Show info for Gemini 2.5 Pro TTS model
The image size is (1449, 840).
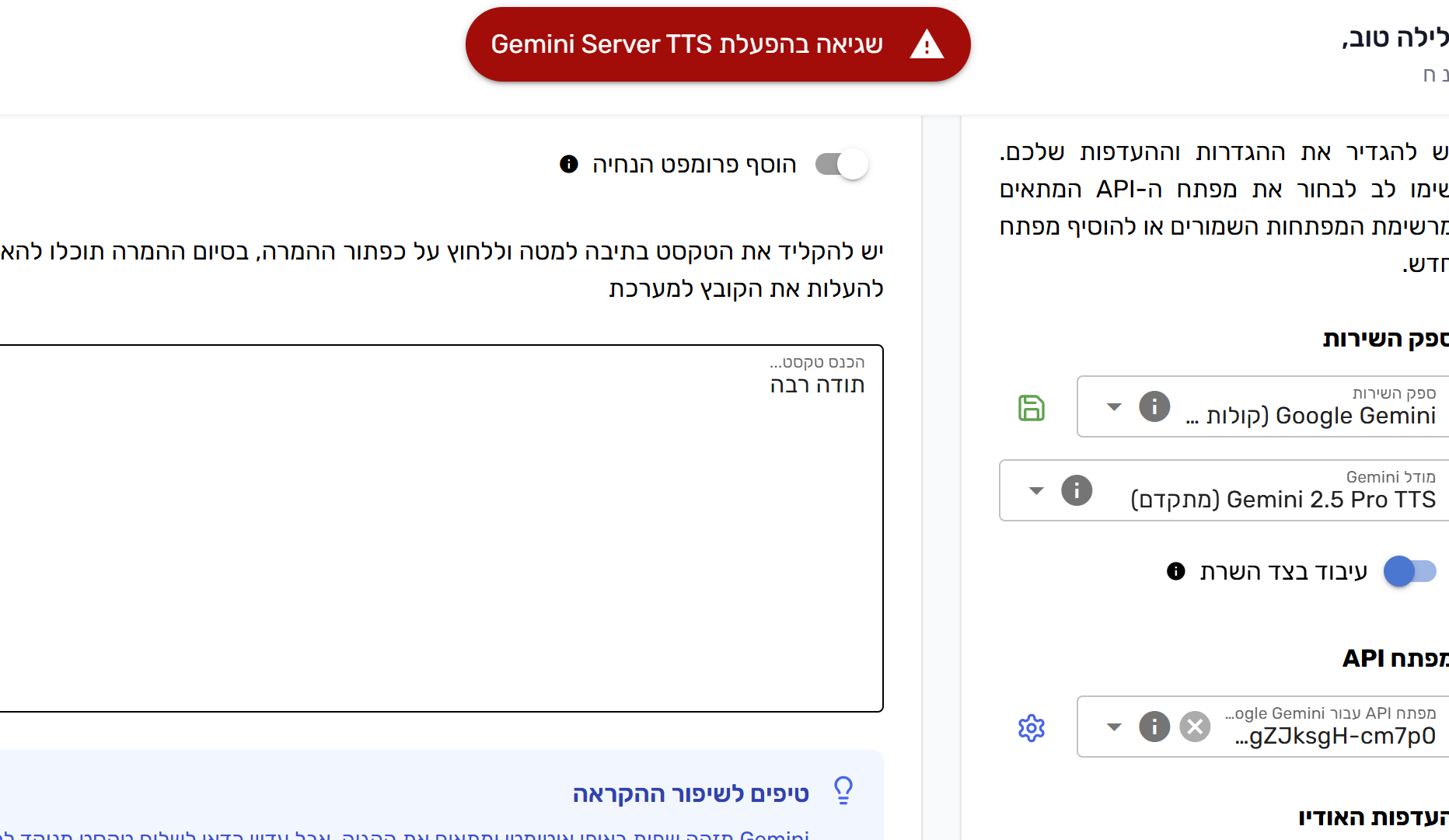click(x=1077, y=490)
